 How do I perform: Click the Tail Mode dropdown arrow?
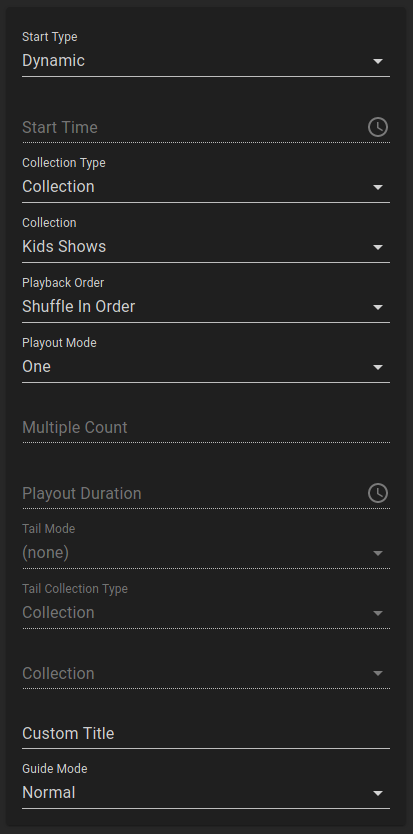click(x=378, y=554)
